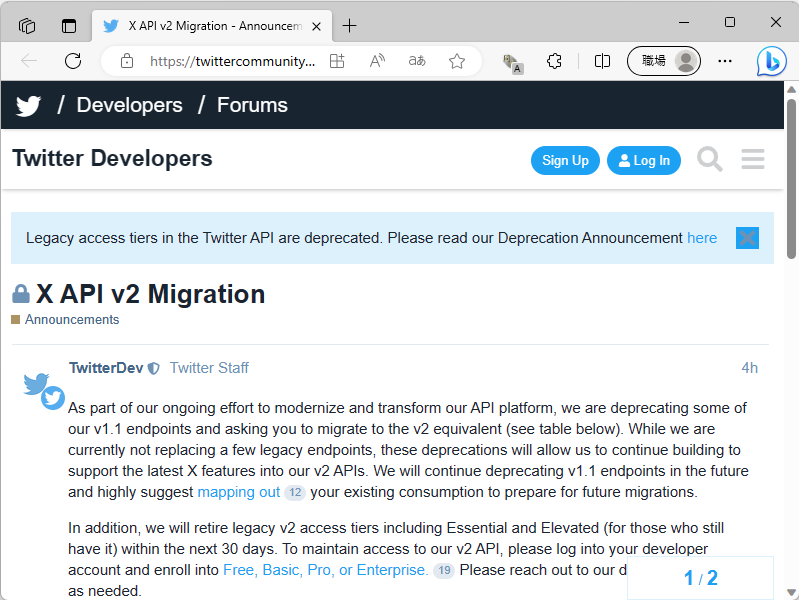Close the X API v2 Migration tab
799x600 pixels.
[316, 26]
